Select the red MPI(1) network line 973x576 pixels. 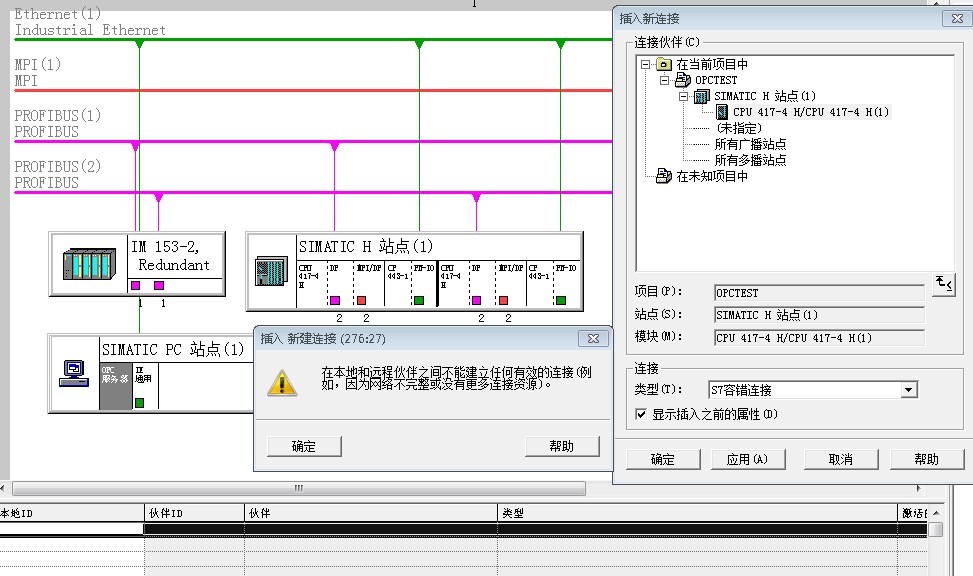[x=313, y=91]
